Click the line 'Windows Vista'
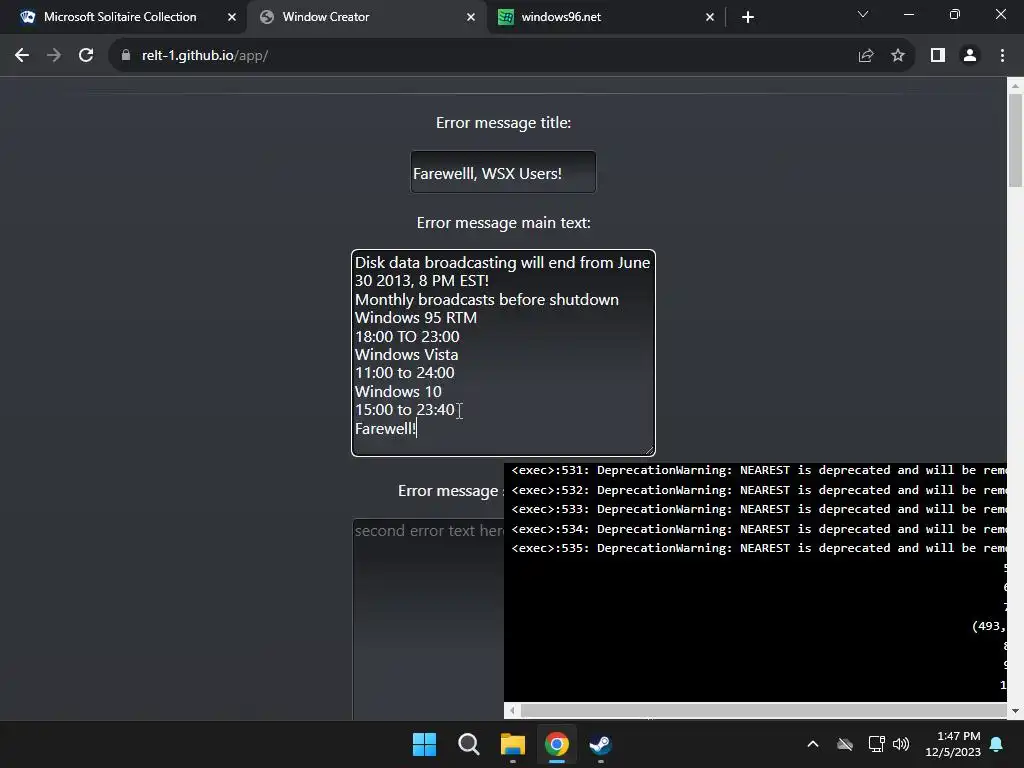 tap(406, 355)
